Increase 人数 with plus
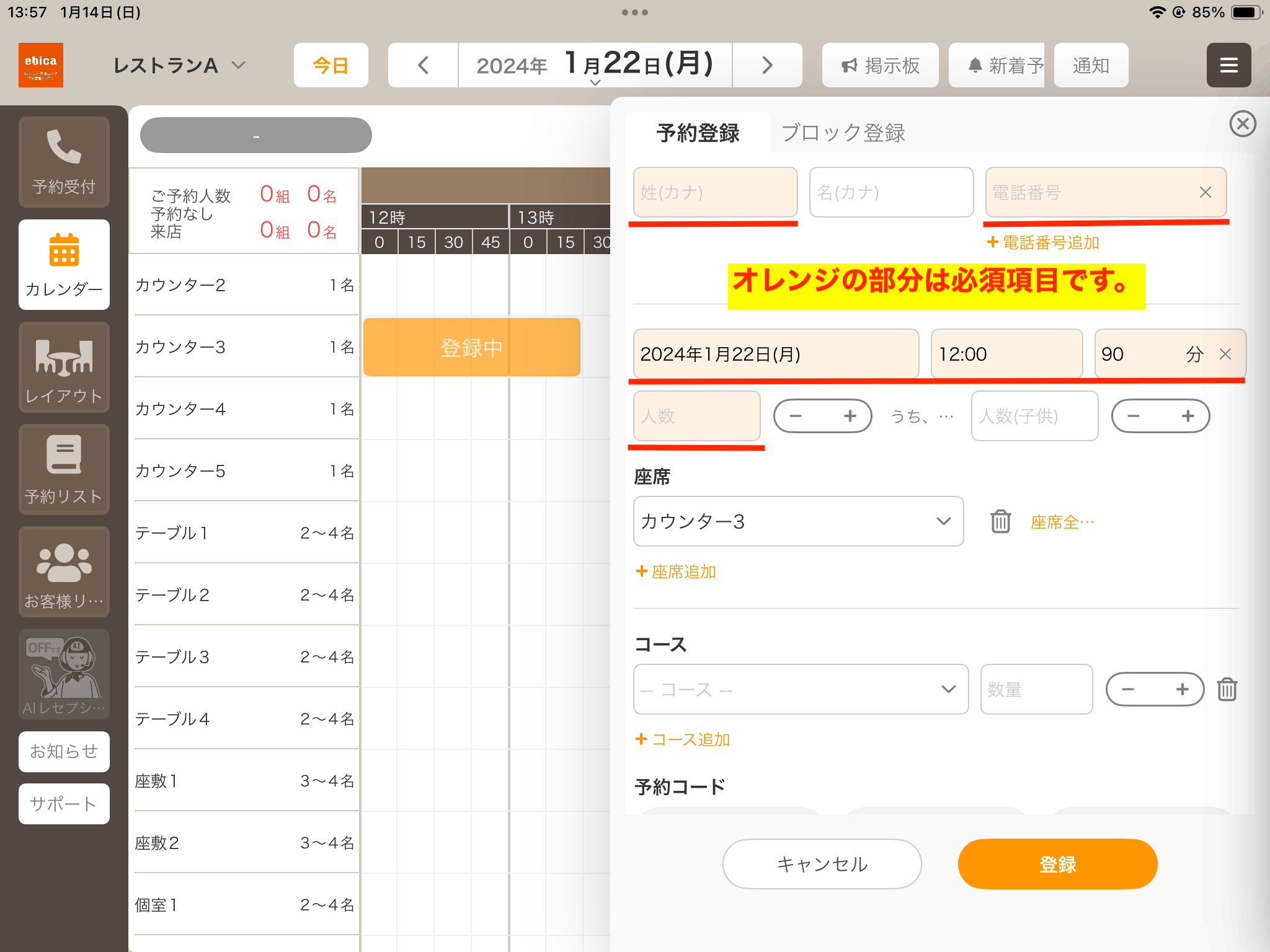The image size is (1270, 952). pos(850,416)
